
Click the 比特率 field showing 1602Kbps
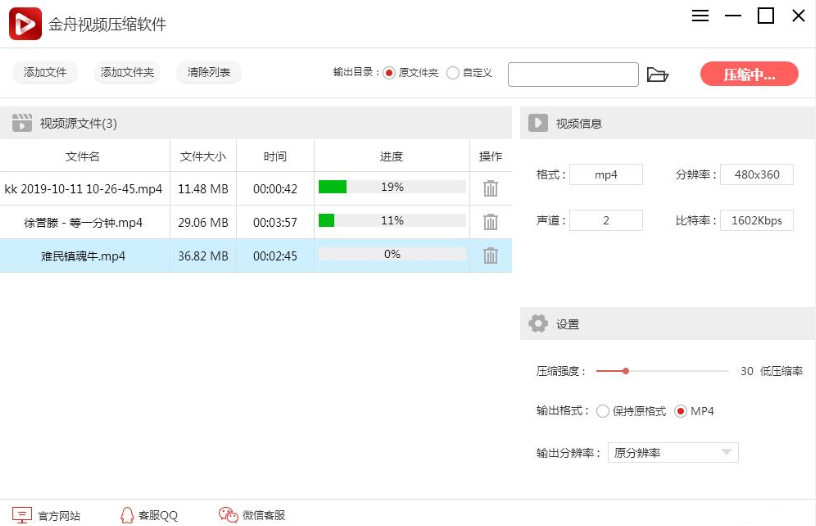[x=757, y=220]
